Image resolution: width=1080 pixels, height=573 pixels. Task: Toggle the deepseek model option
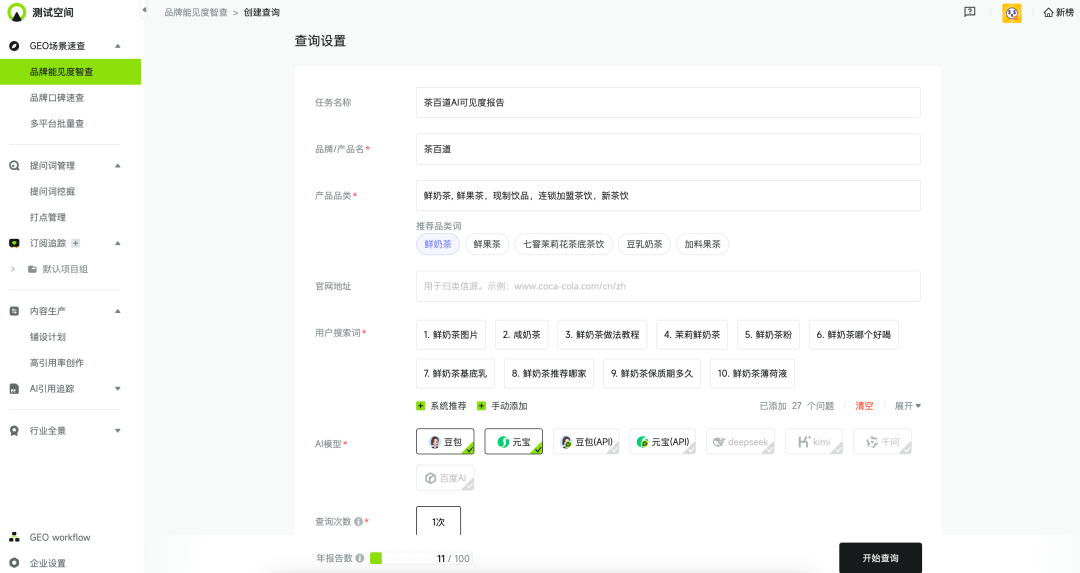[740, 441]
